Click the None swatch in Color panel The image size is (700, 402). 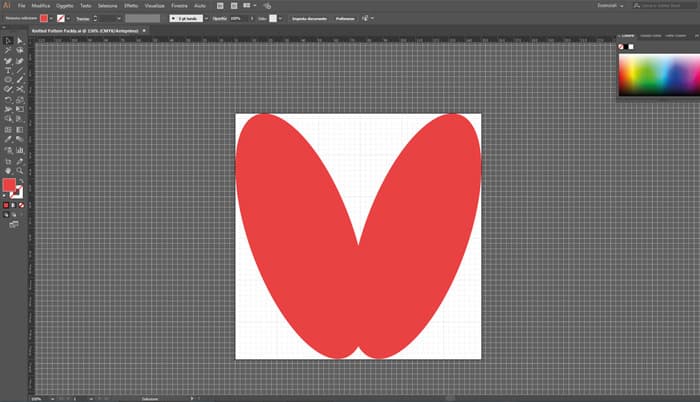click(622, 46)
